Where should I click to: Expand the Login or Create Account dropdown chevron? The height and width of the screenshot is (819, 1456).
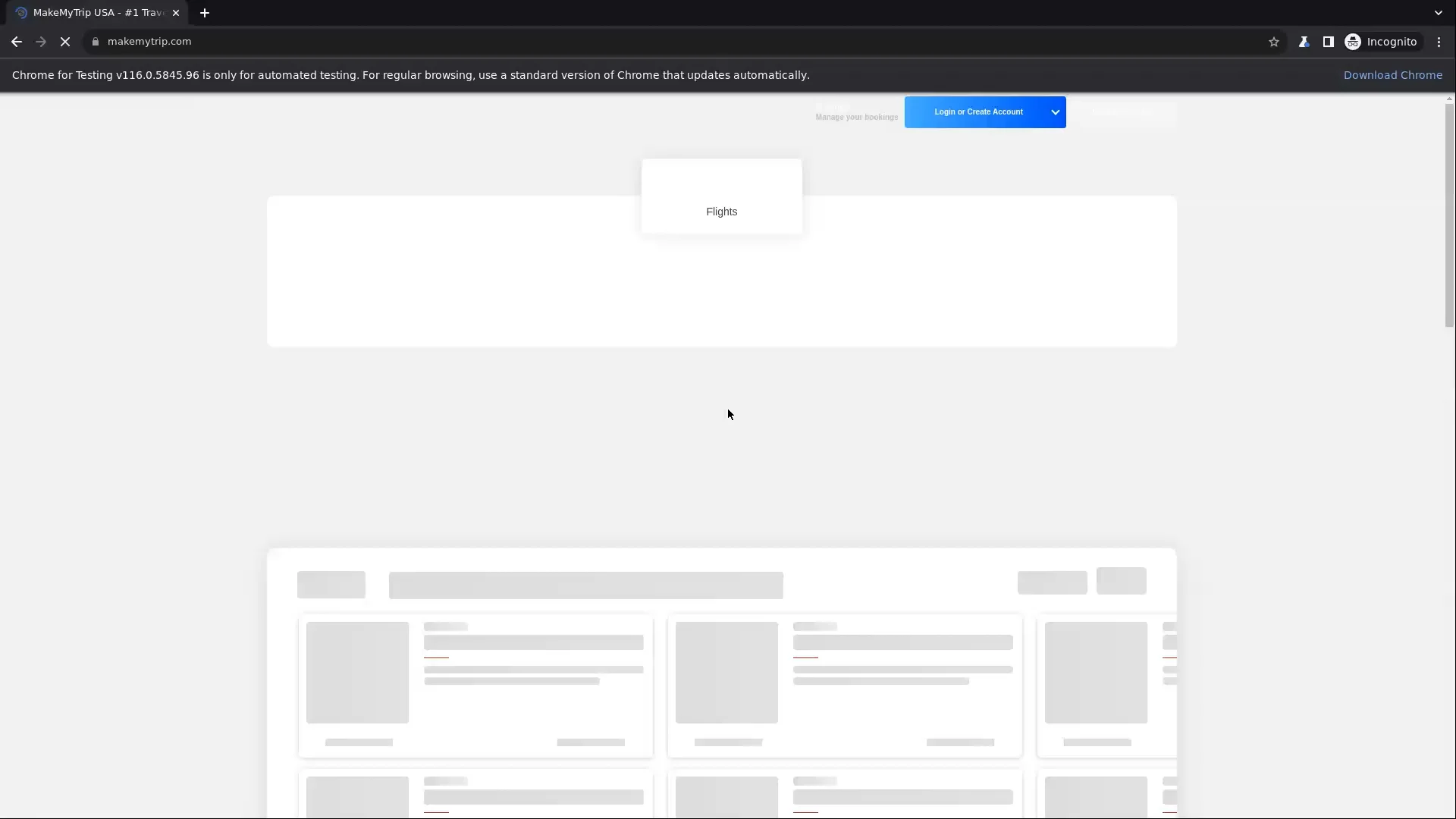1055,111
